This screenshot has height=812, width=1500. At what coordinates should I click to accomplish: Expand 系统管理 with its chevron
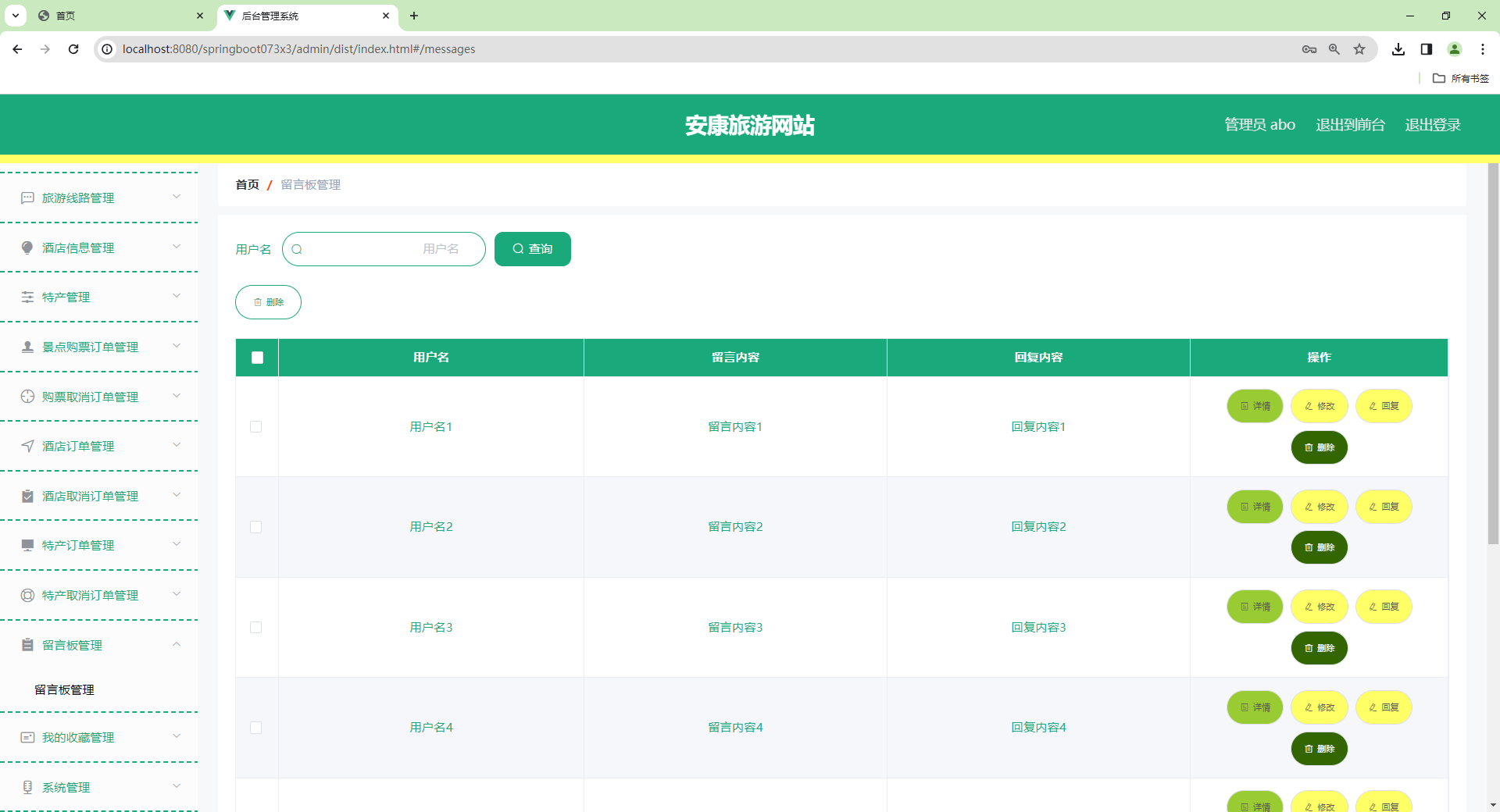point(177,785)
